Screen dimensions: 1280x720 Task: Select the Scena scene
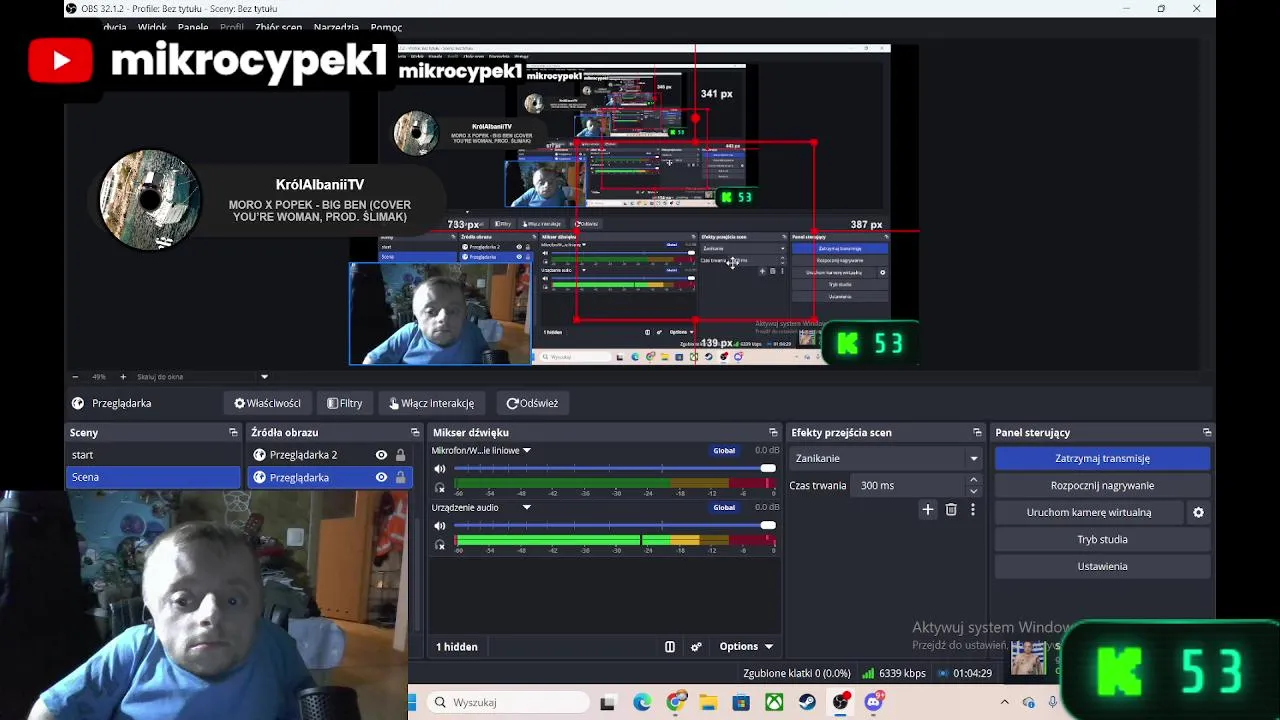[153, 477]
